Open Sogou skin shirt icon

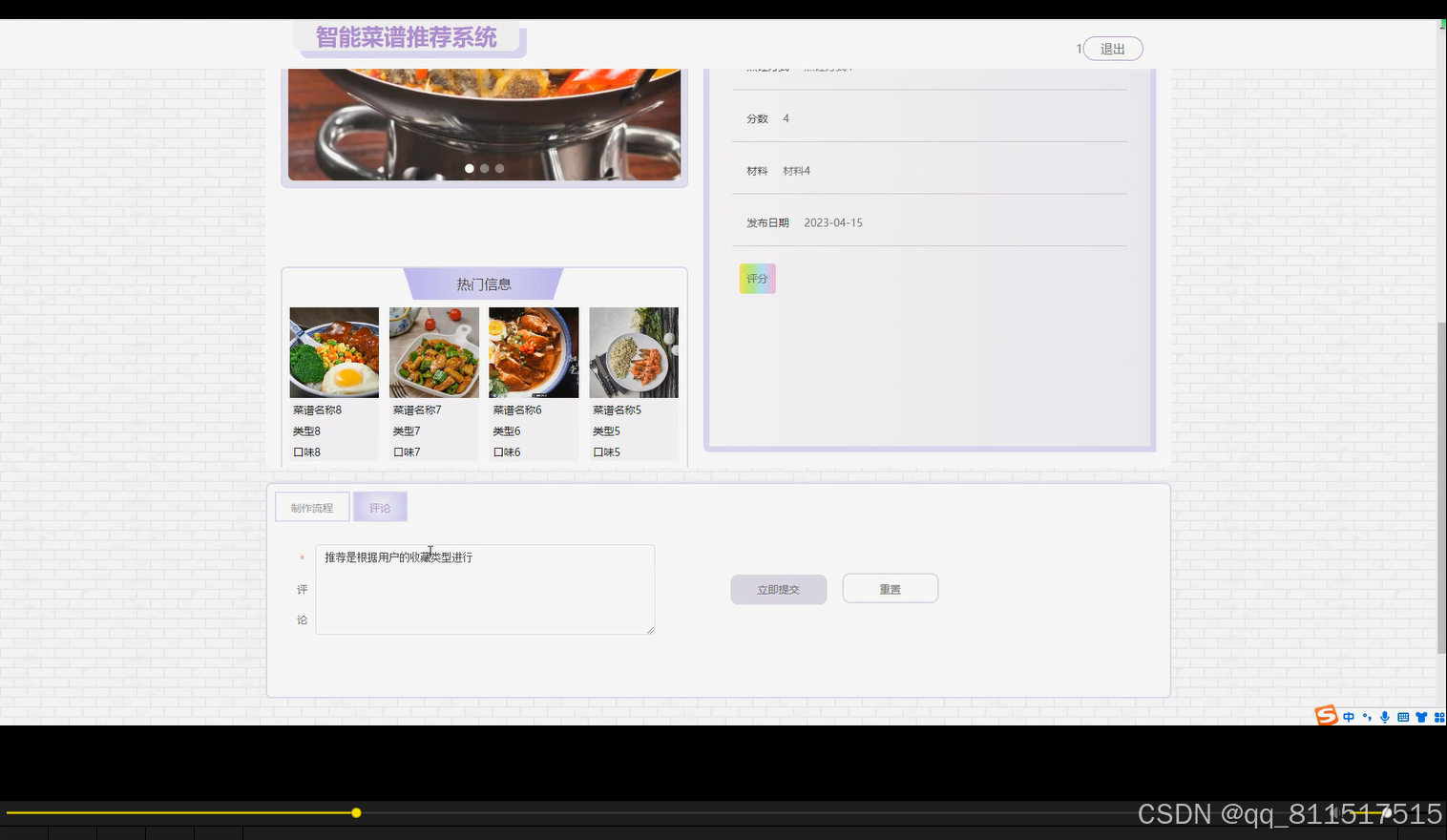[x=1421, y=717]
